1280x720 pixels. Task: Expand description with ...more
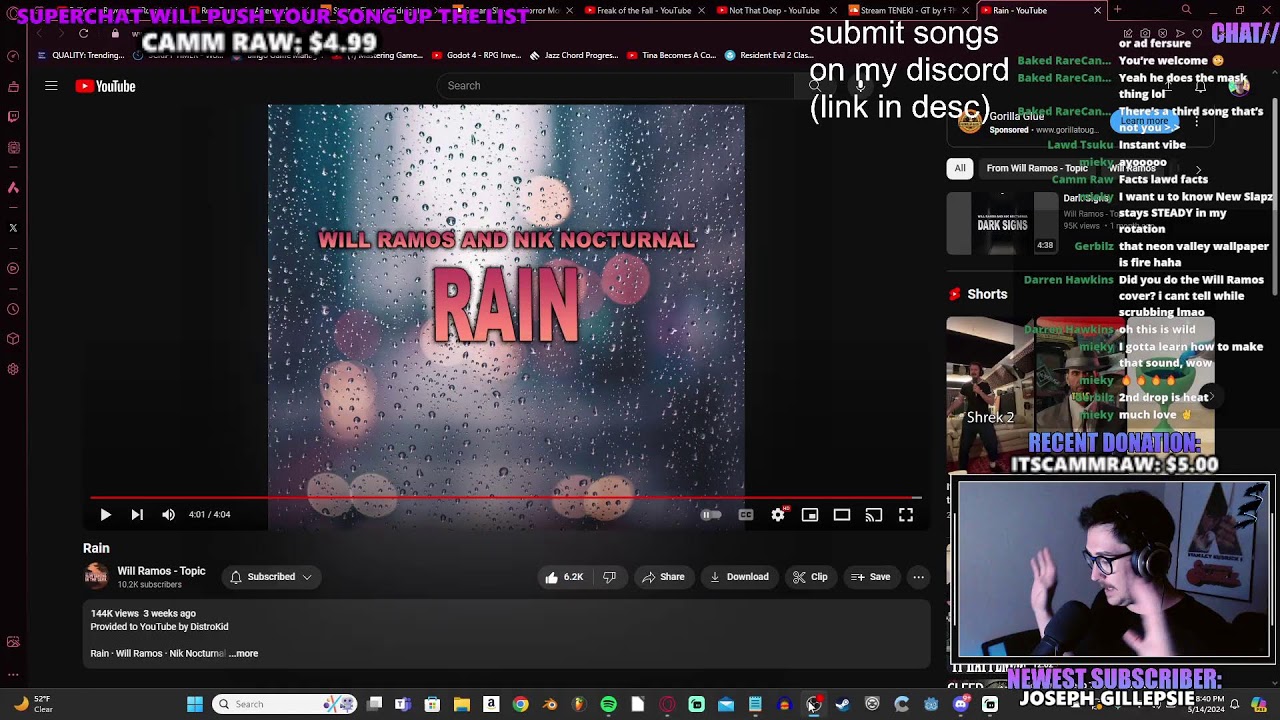pyautogui.click(x=243, y=654)
